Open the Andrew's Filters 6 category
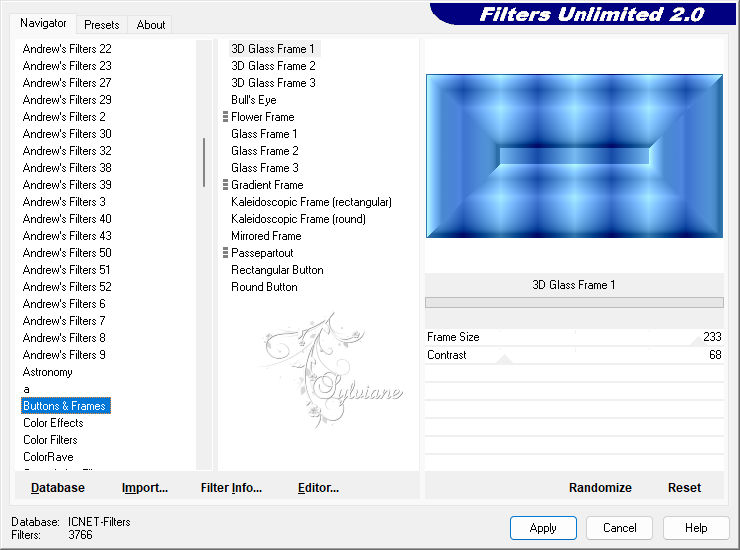The width and height of the screenshot is (740, 550). (x=64, y=304)
